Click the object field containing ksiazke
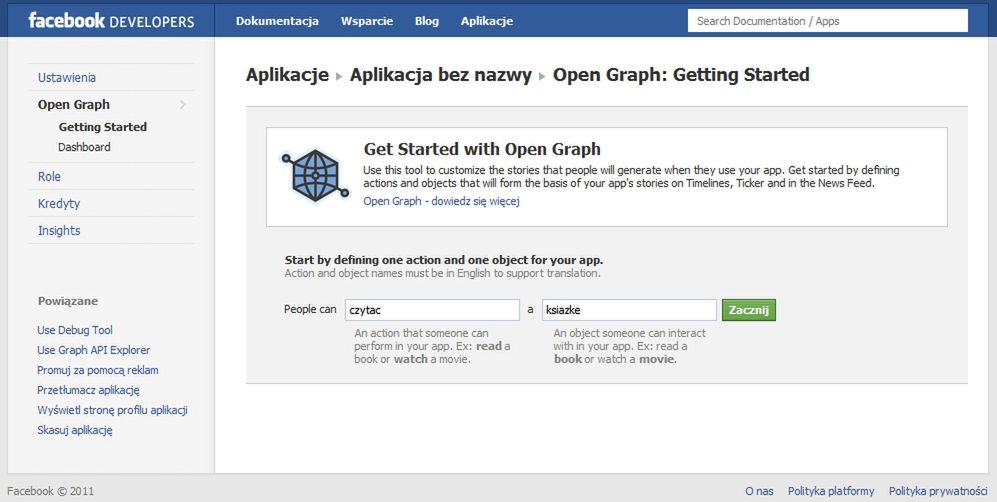Image resolution: width=997 pixels, height=502 pixels. point(629,310)
